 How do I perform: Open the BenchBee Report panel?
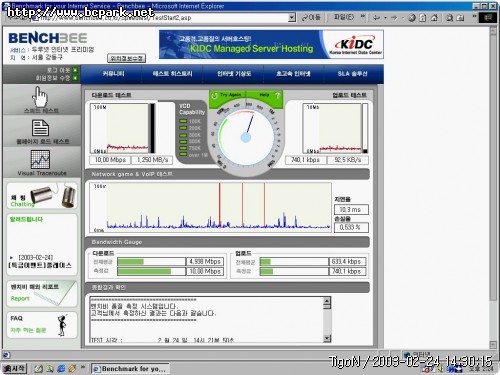[x=42, y=293]
